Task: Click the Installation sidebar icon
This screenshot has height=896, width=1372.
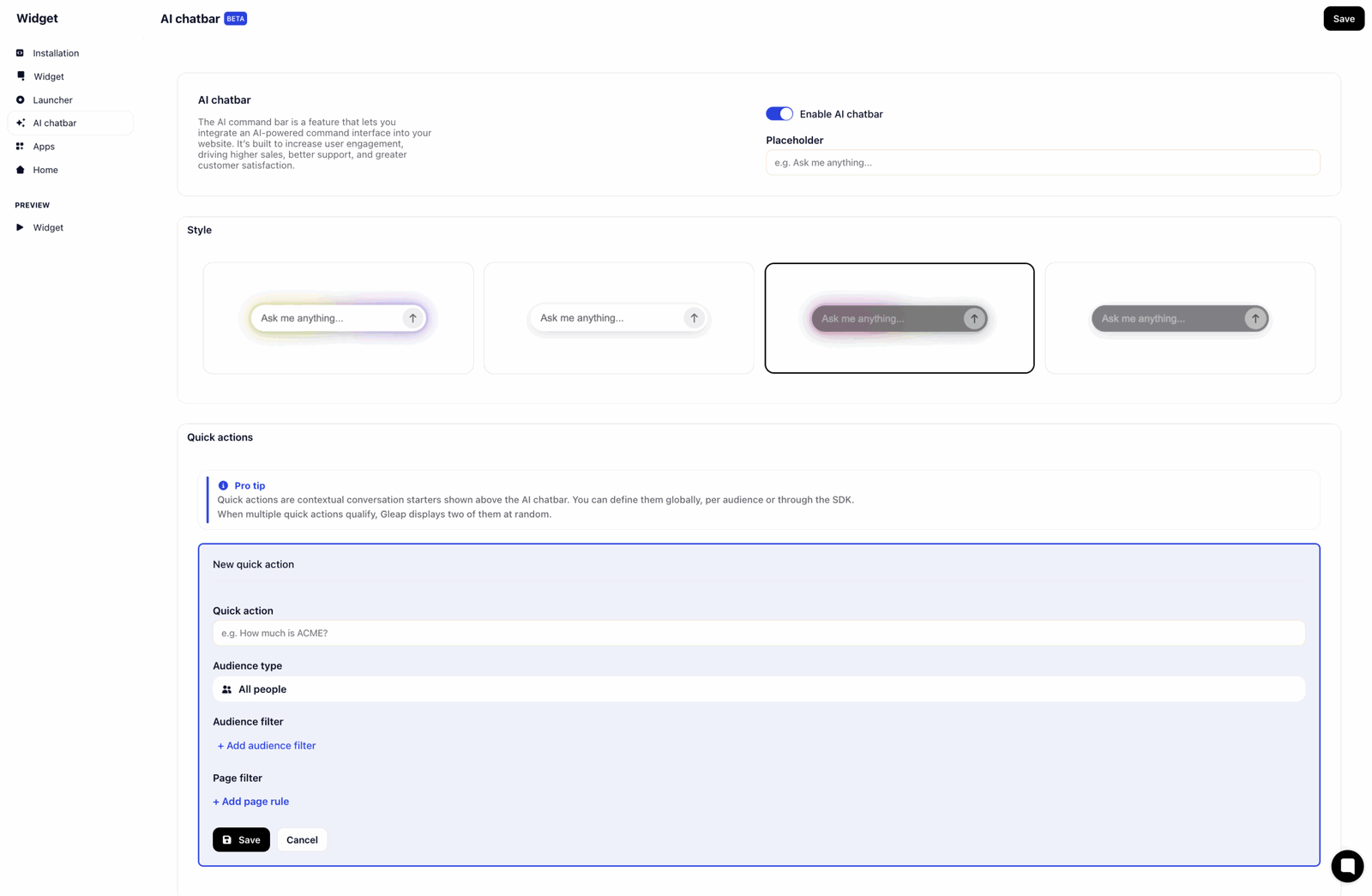Action: [20, 53]
